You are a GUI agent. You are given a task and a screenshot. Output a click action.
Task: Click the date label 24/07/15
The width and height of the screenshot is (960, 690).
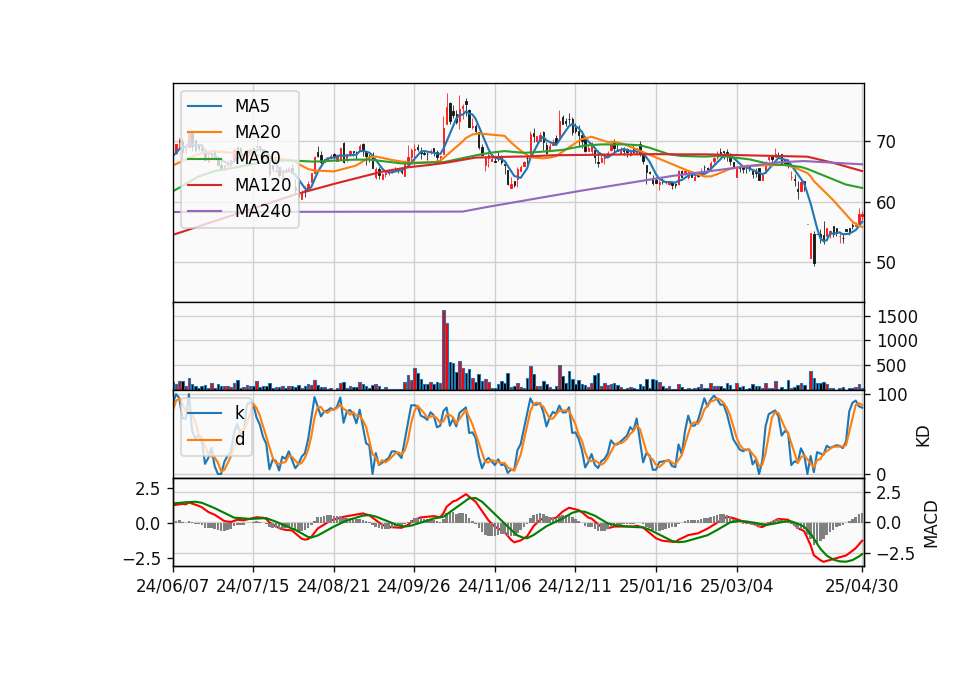[x=253, y=586]
